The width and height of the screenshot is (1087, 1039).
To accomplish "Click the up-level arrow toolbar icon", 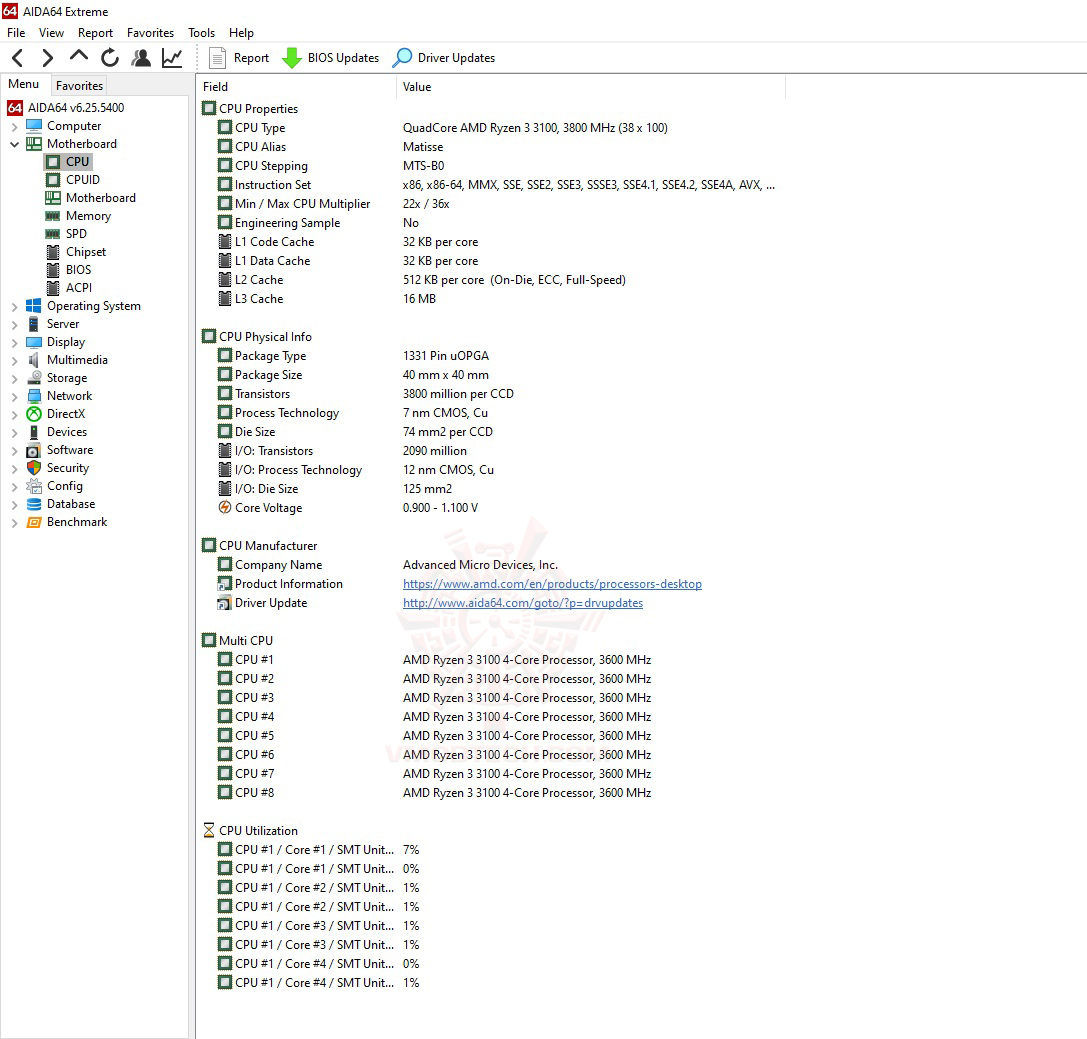I will click(x=79, y=57).
